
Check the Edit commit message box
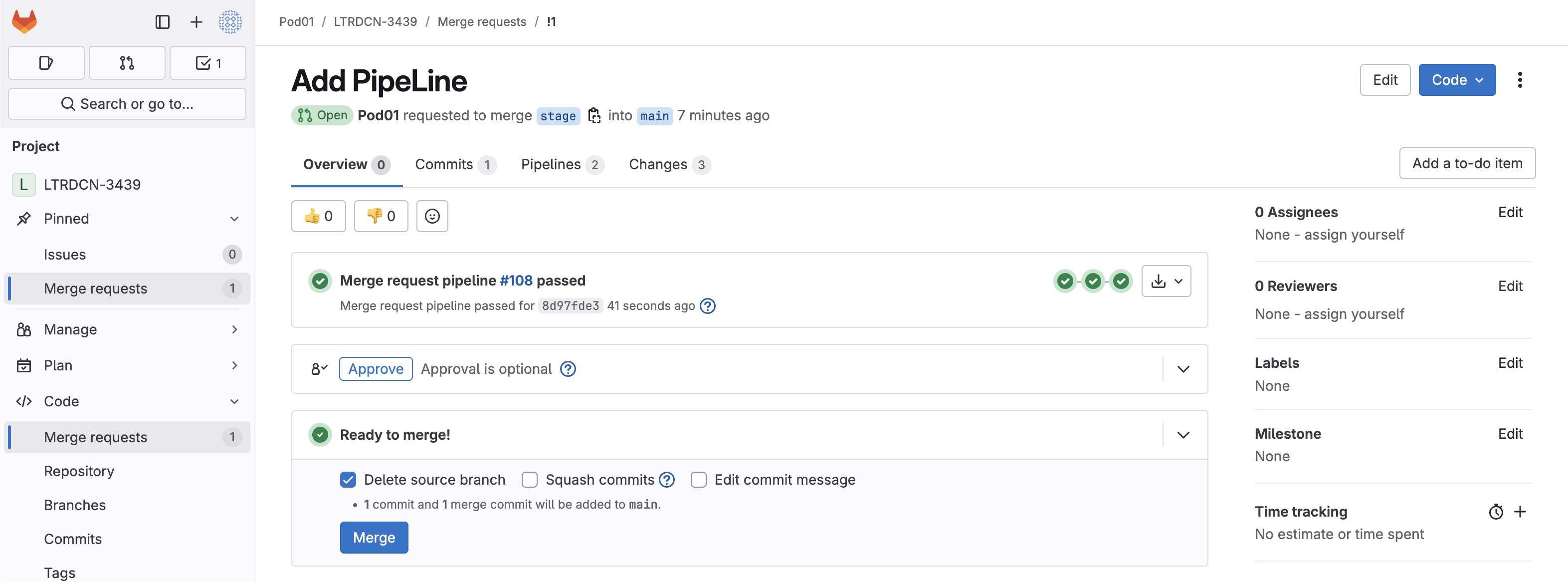pyautogui.click(x=698, y=480)
